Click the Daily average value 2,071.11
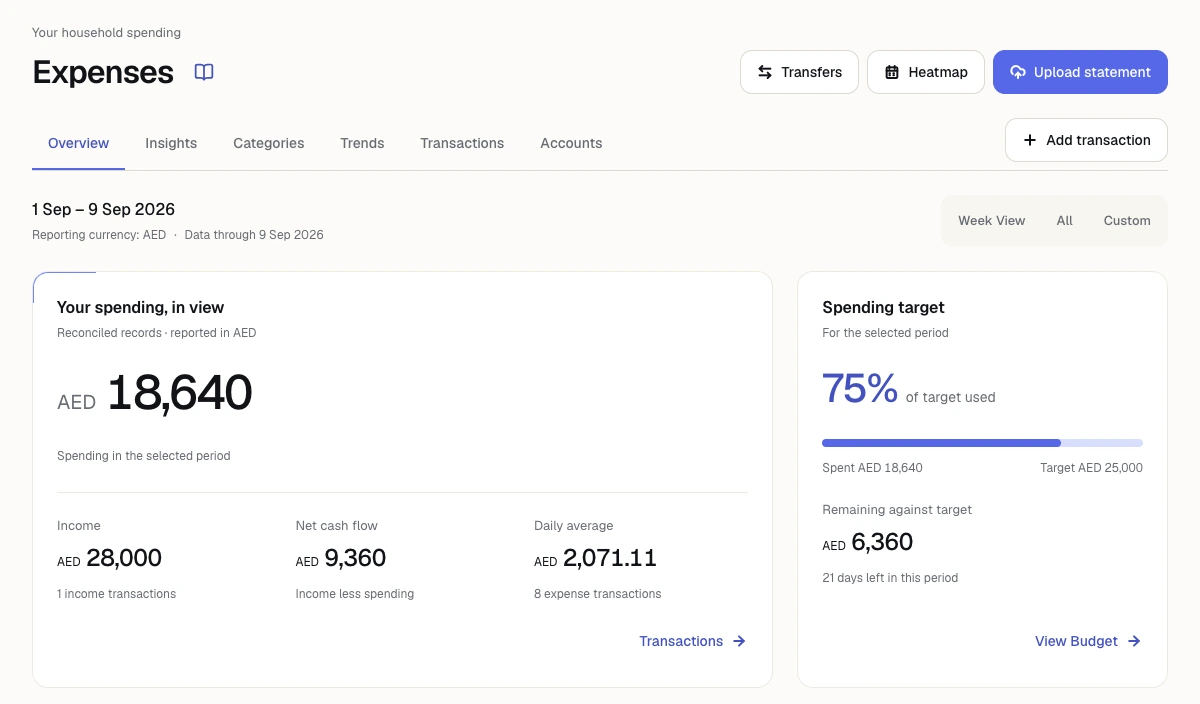 [610, 558]
